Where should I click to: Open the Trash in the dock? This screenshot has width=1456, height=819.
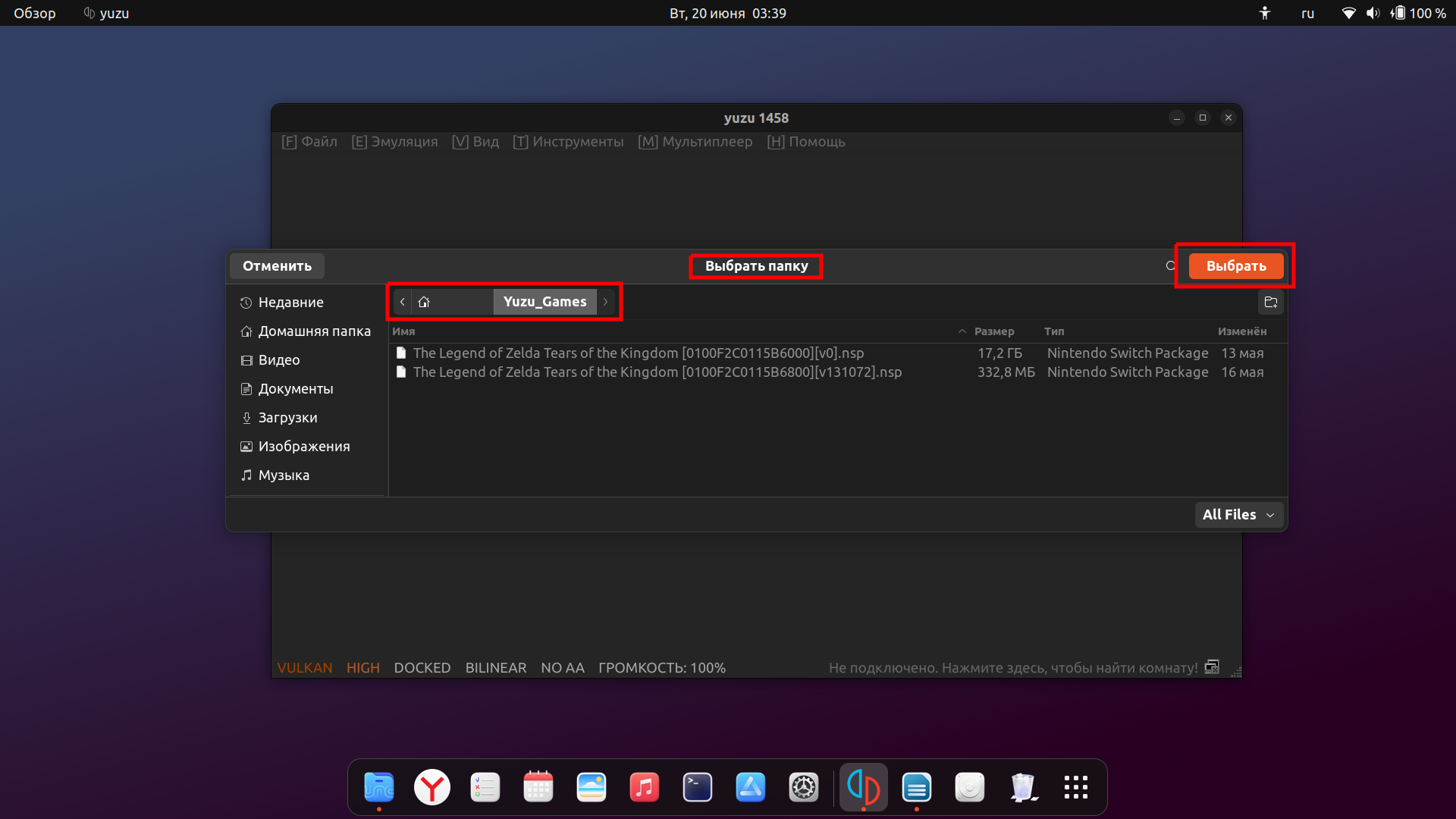click(1022, 787)
